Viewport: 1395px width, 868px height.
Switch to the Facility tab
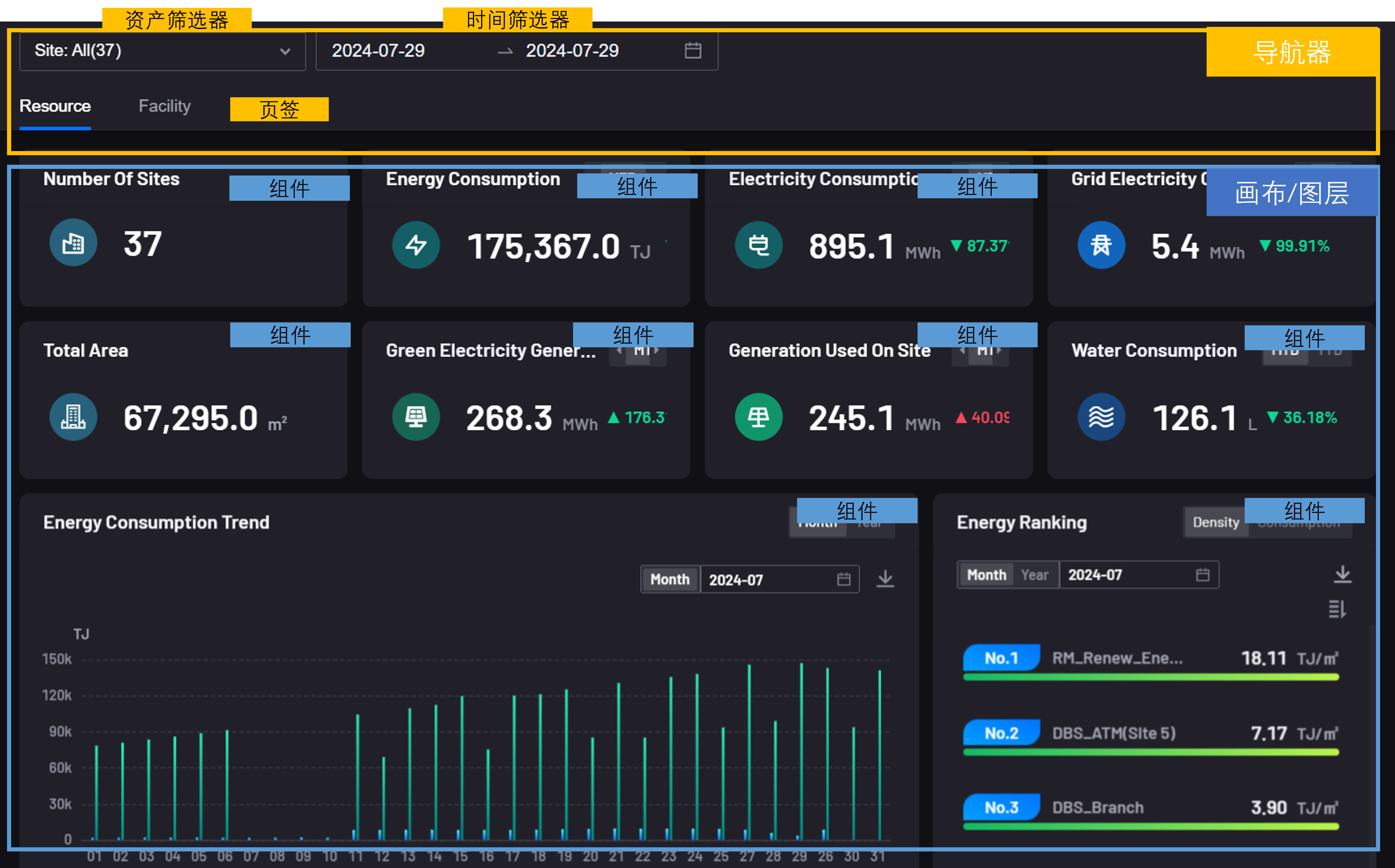click(165, 106)
